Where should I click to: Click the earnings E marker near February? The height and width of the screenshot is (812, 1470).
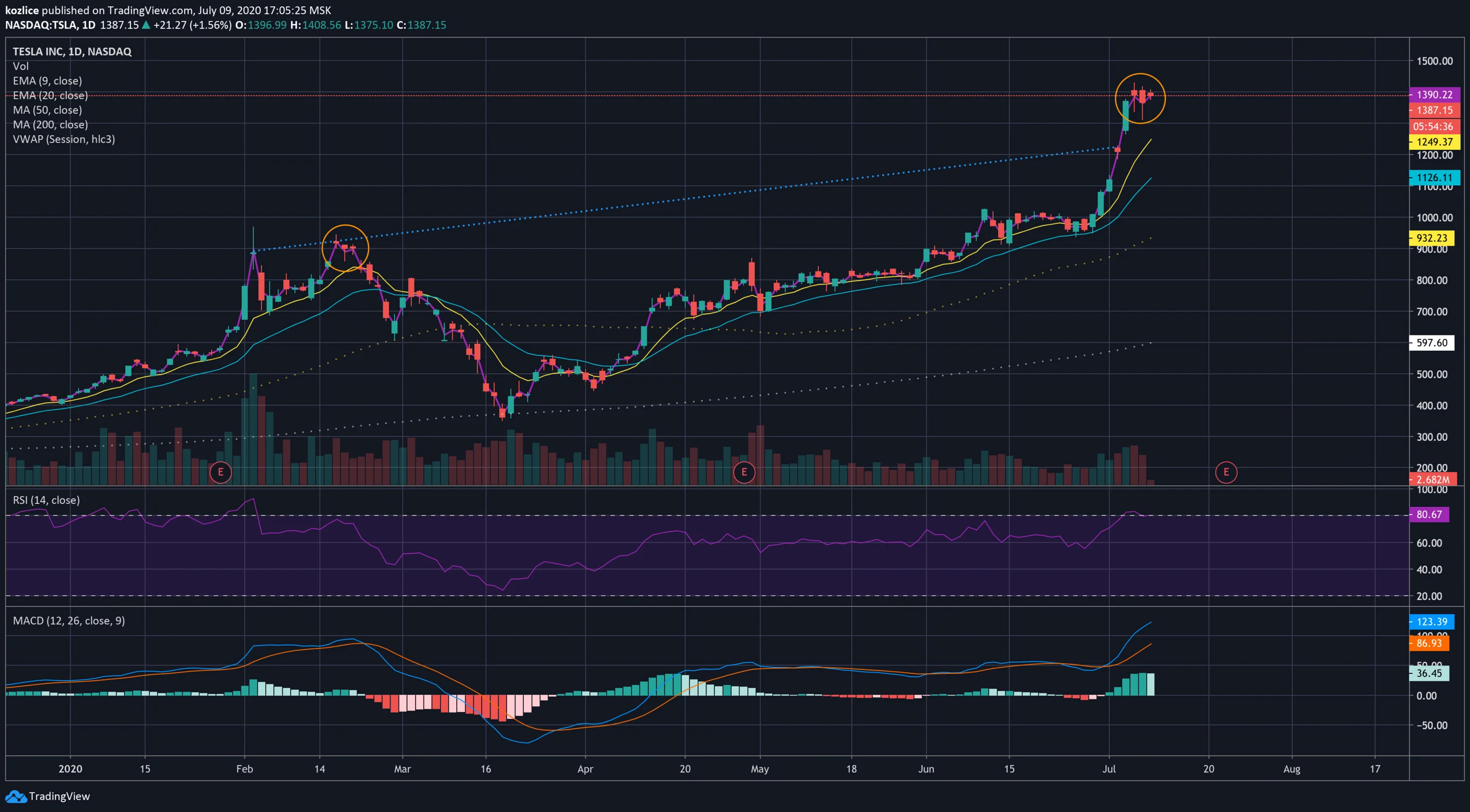[220, 472]
